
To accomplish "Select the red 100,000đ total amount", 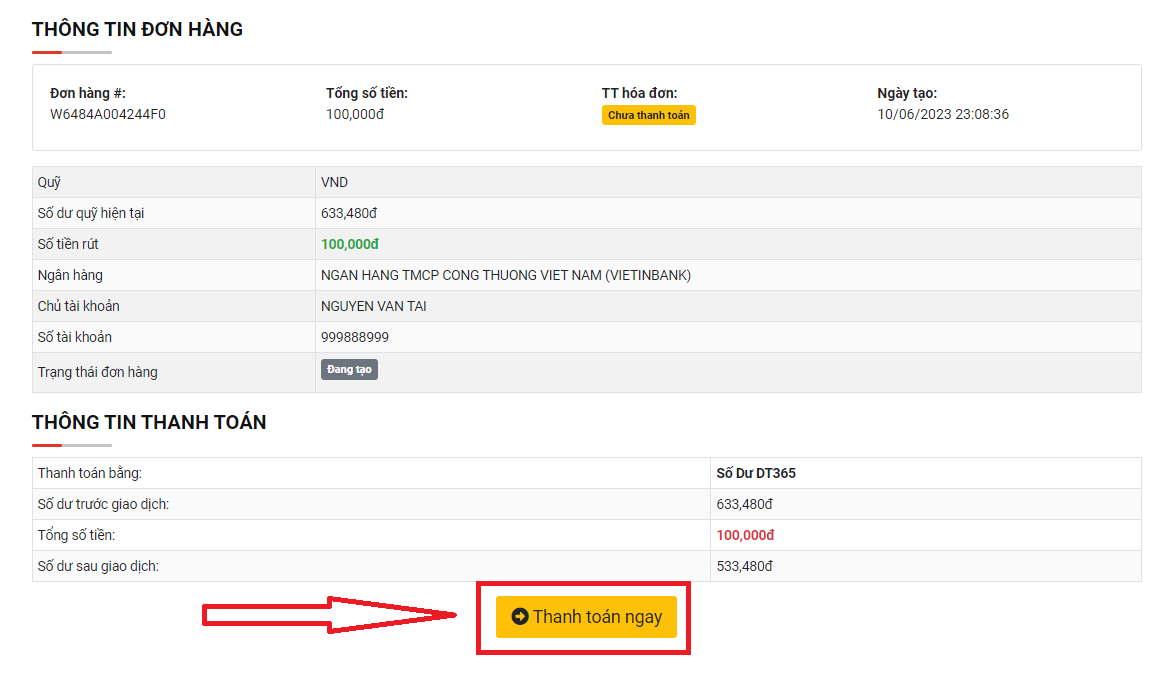I will (x=745, y=535).
